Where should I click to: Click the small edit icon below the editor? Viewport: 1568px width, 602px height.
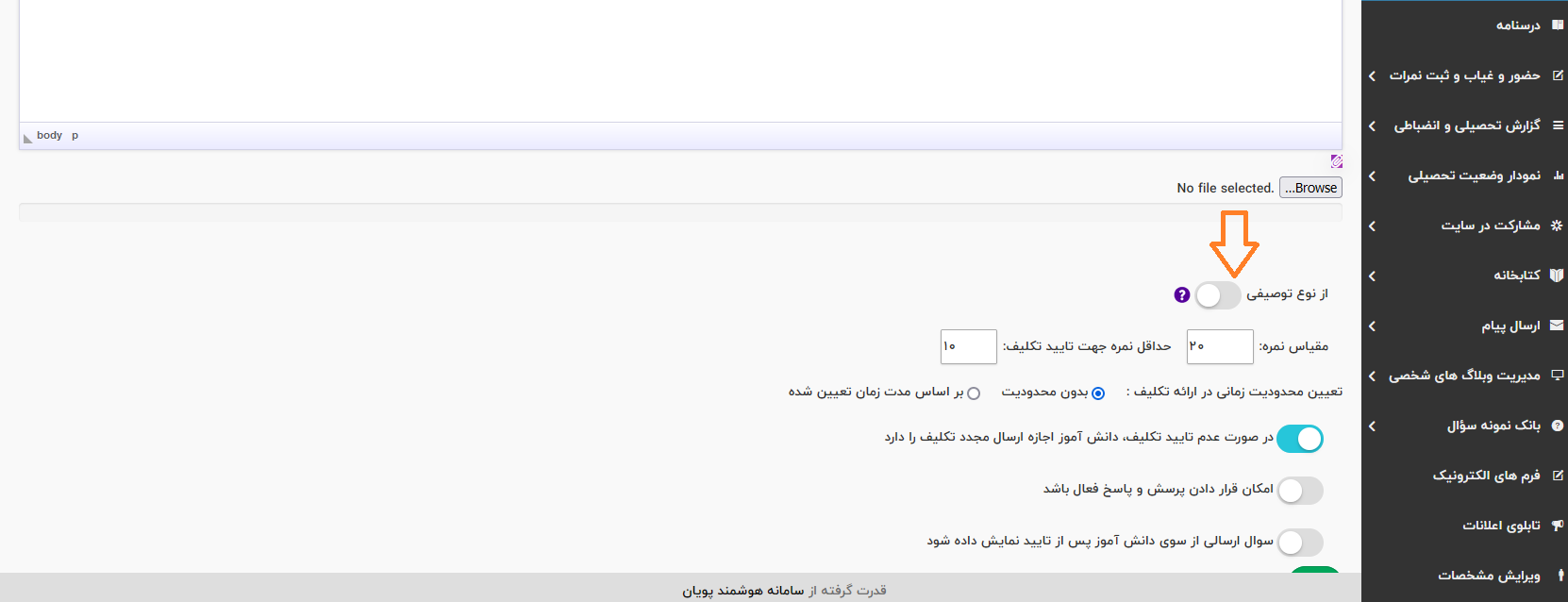click(x=1336, y=161)
